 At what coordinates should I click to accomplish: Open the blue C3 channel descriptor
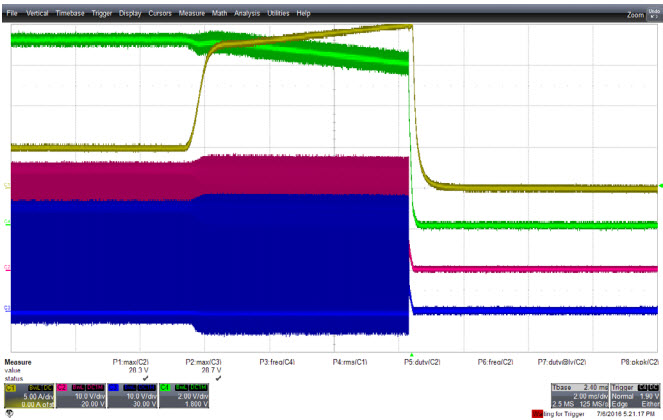coord(133,396)
